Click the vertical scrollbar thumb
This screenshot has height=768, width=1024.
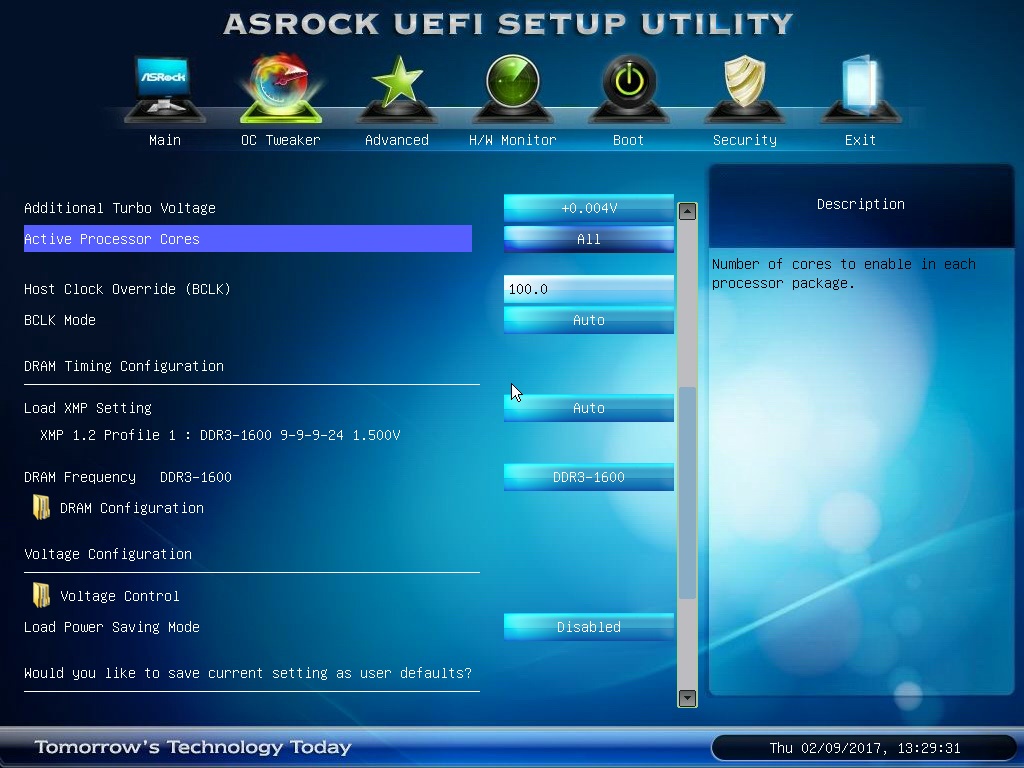click(687, 493)
